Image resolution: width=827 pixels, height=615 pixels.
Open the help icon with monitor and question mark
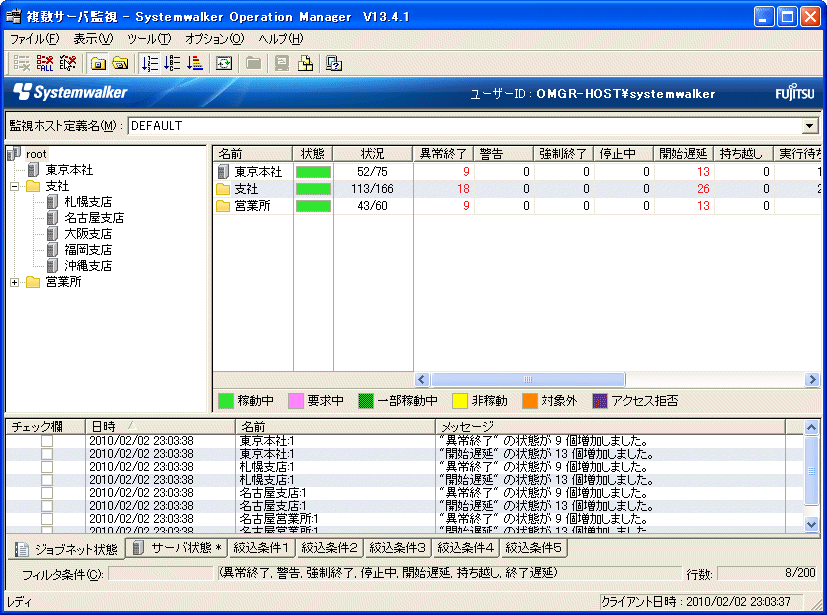(334, 63)
